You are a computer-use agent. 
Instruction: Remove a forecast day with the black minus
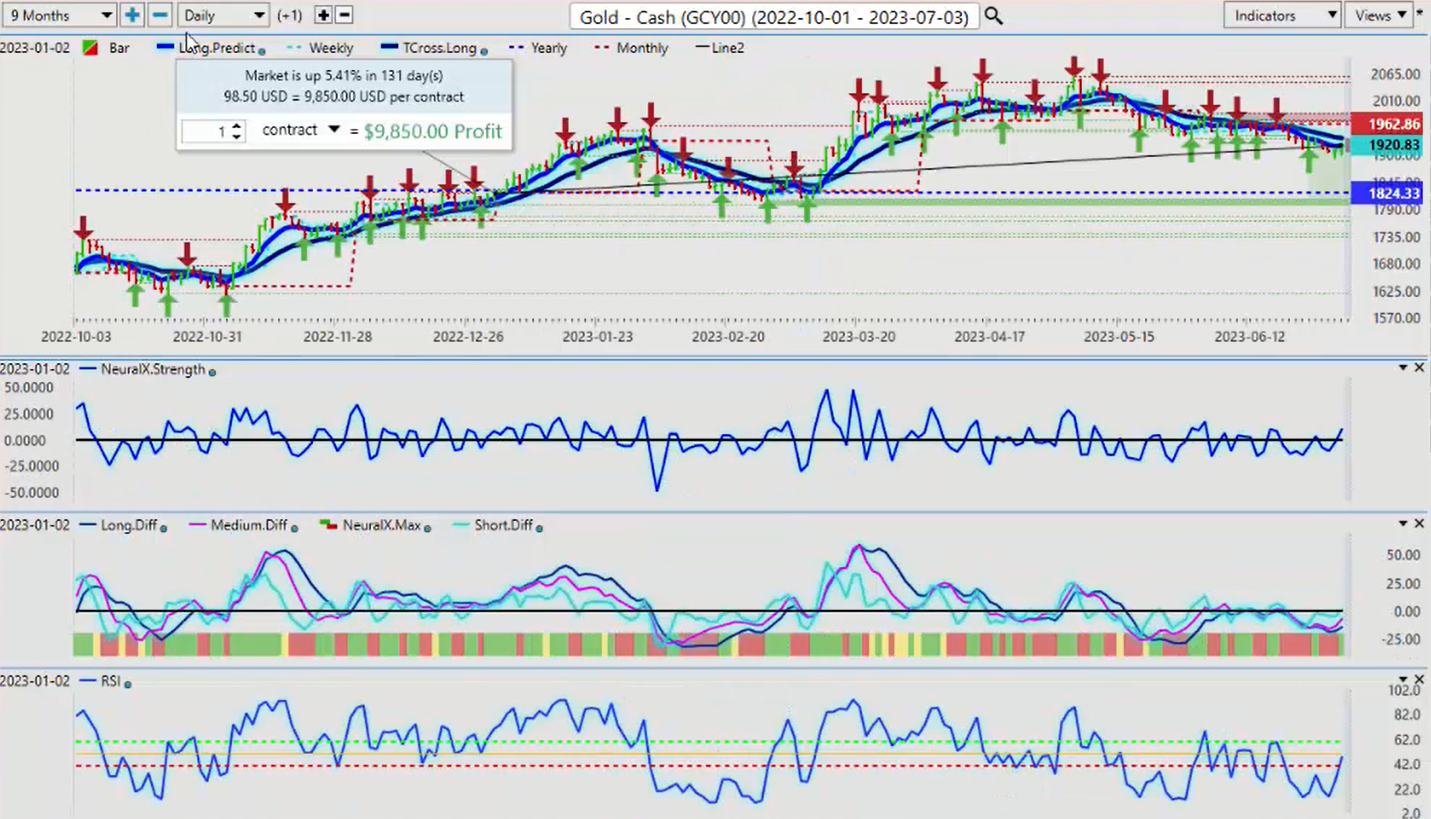click(343, 15)
